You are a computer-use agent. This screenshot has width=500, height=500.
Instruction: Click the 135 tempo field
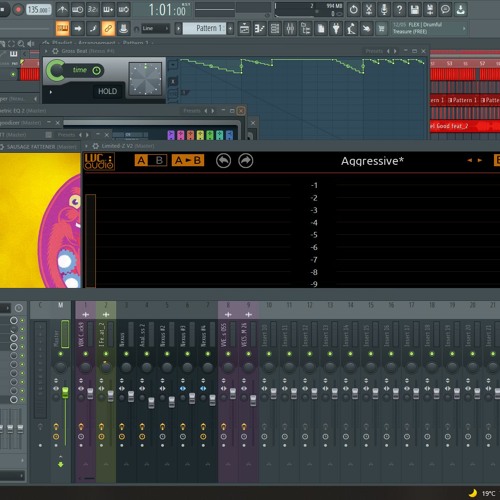pyautogui.click(x=38, y=10)
